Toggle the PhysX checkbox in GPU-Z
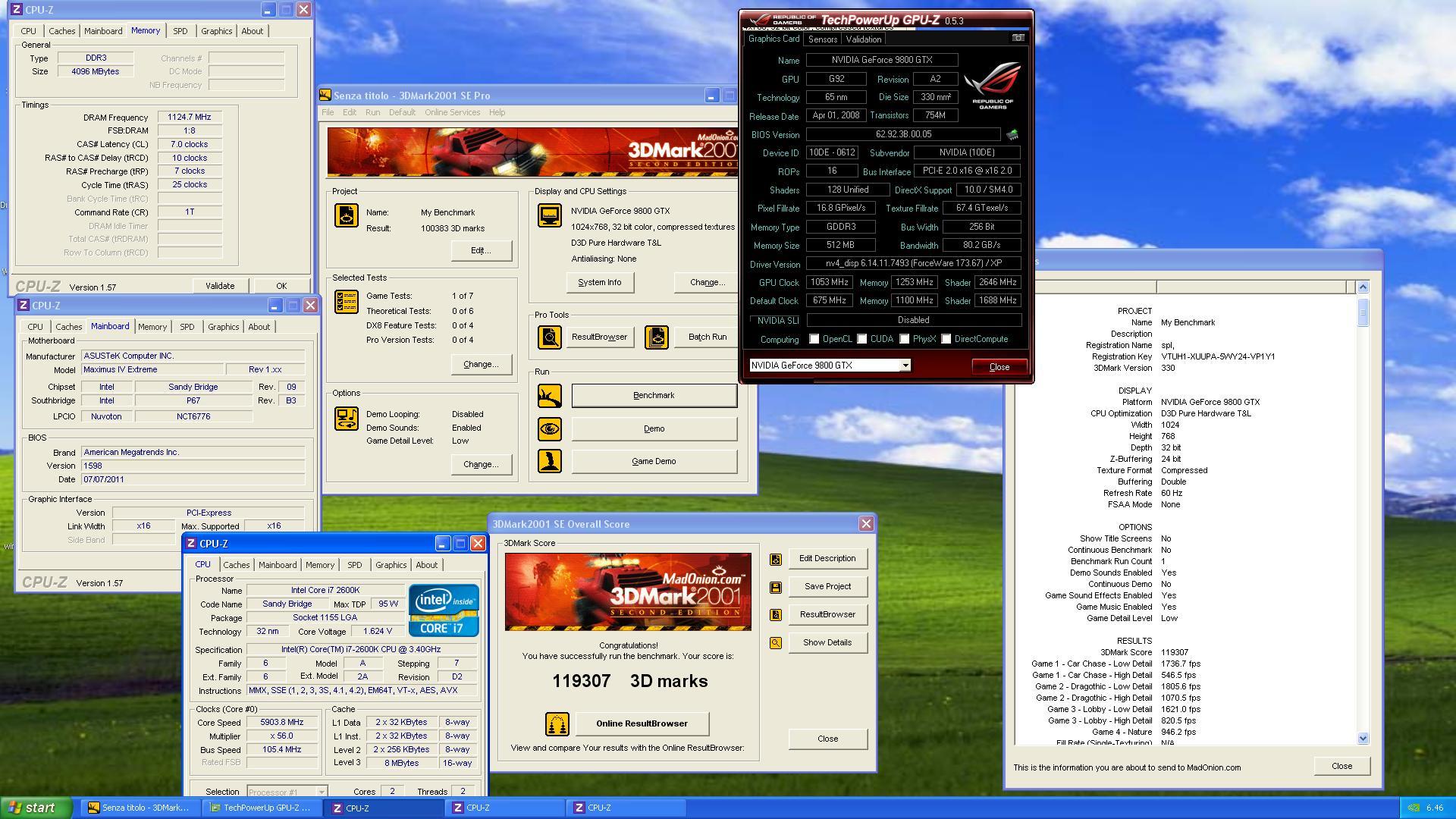Image resolution: width=1456 pixels, height=819 pixels. (x=904, y=339)
